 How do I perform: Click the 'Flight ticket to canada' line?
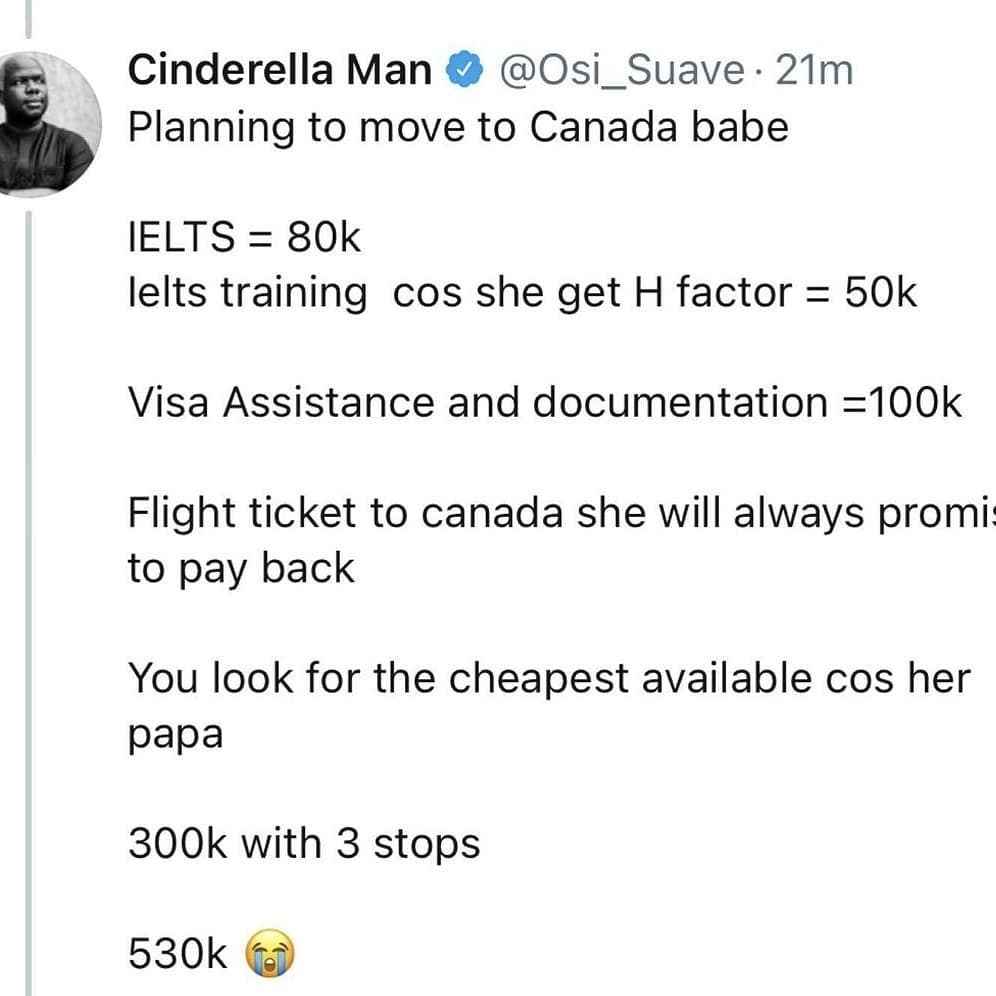tap(562, 513)
